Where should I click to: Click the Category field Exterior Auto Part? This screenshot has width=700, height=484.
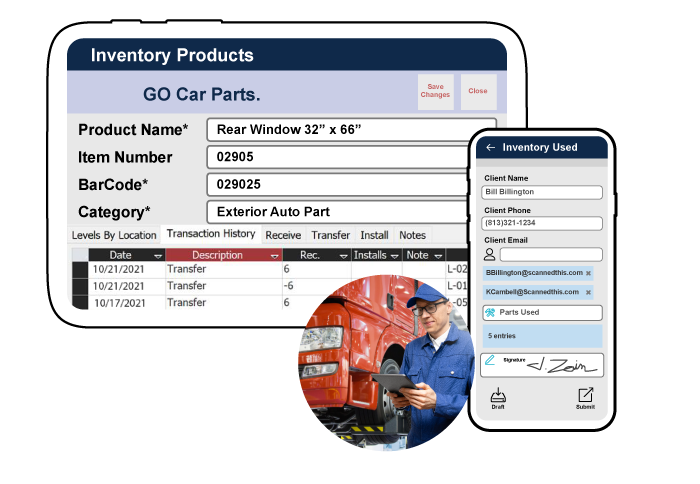[339, 212]
